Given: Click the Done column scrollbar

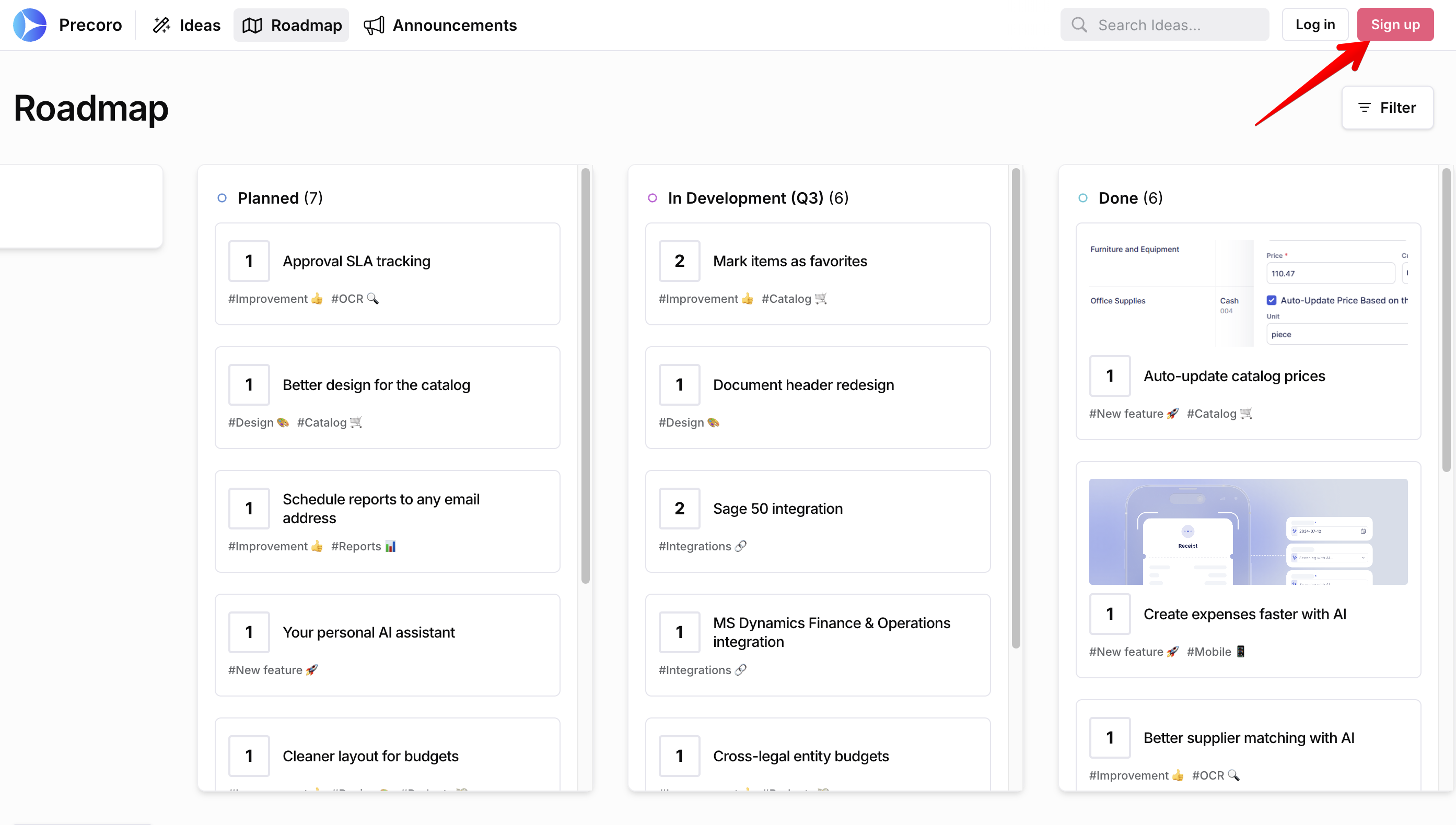Looking at the screenshot, I should (x=1447, y=320).
